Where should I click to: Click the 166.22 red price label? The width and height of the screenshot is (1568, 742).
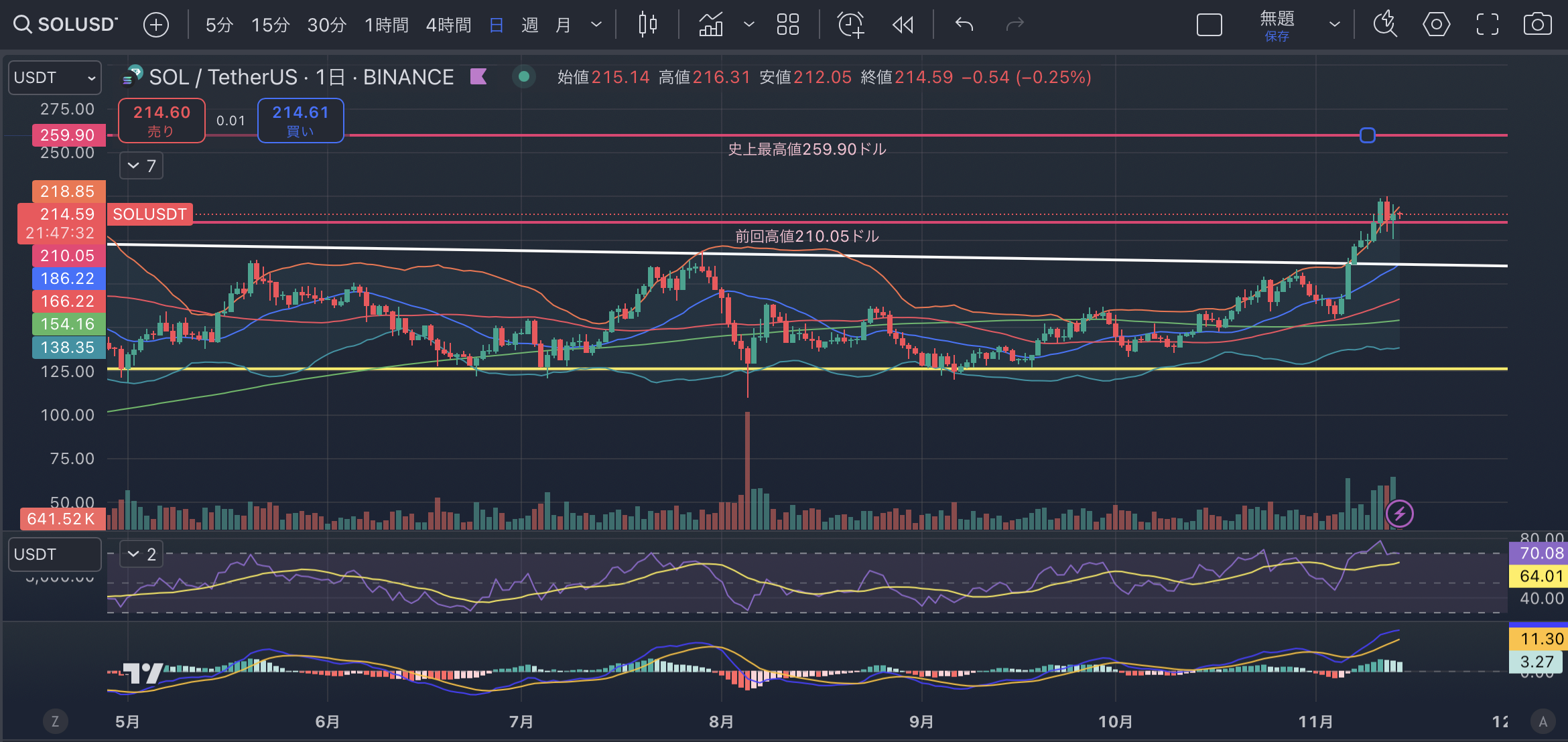pyautogui.click(x=68, y=301)
